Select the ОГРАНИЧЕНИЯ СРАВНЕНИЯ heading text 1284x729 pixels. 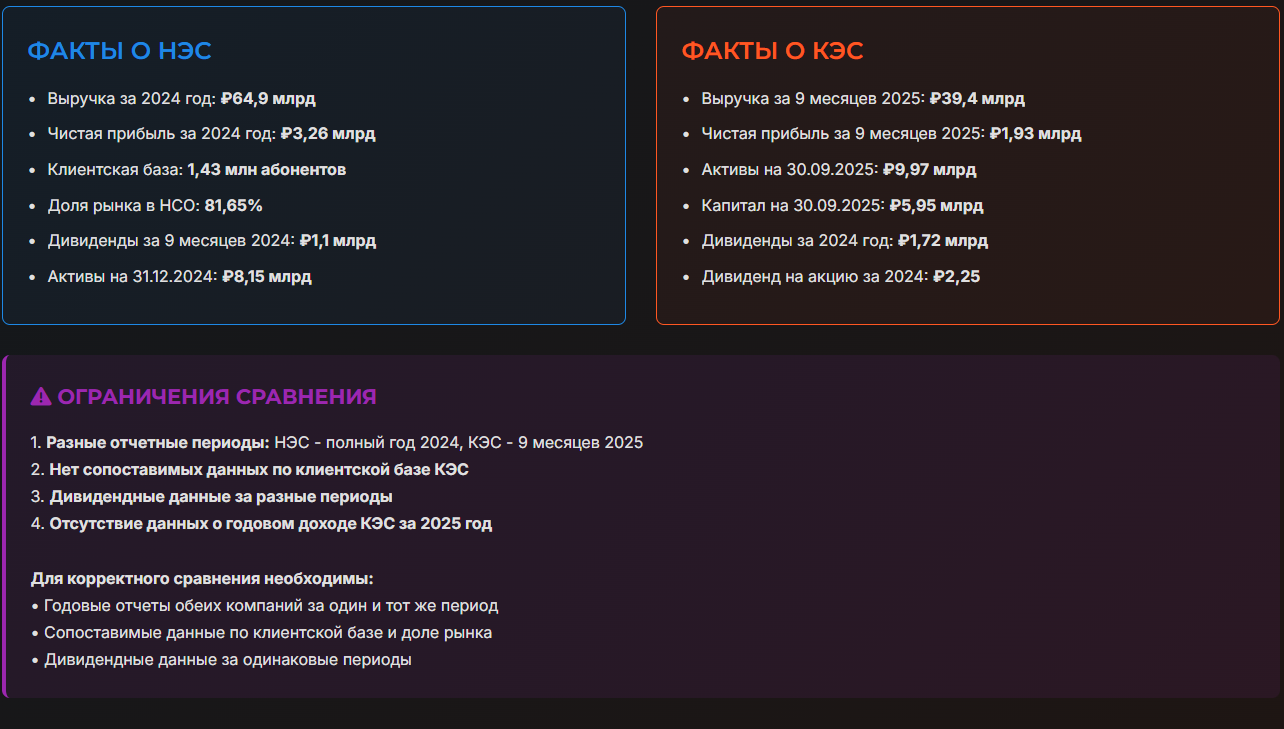tap(217, 397)
